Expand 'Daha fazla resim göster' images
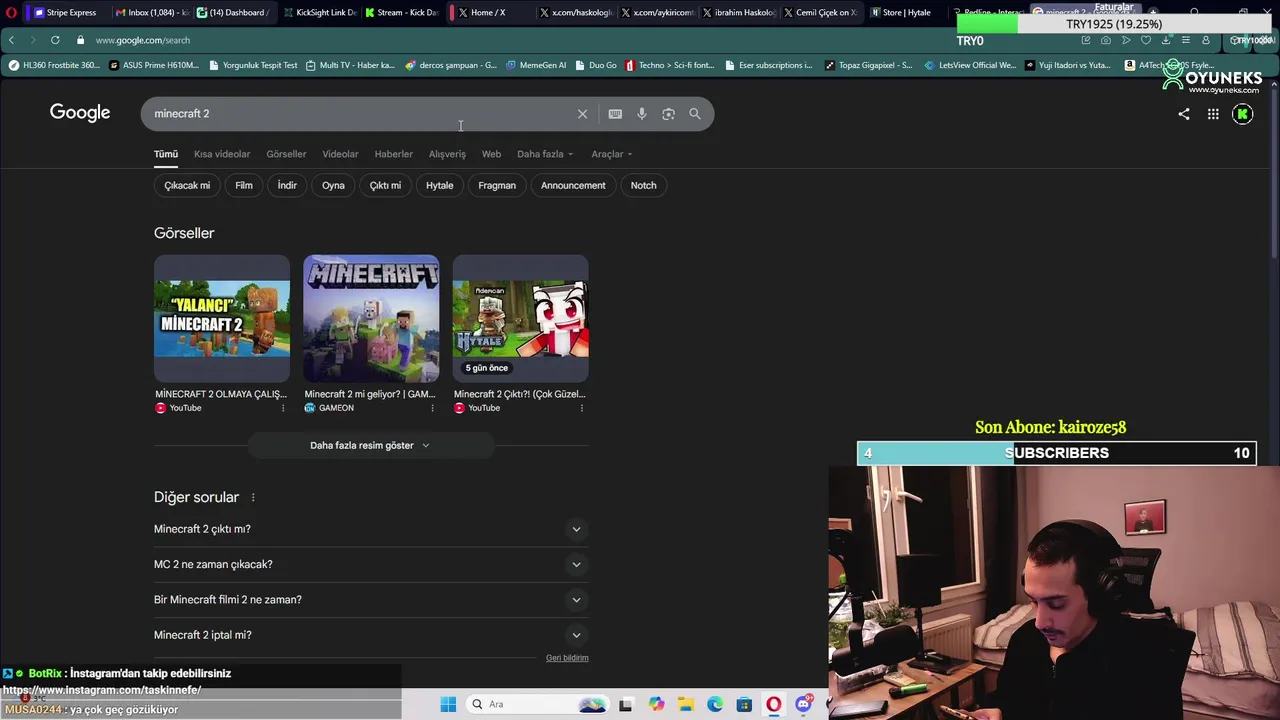Viewport: 1280px width, 720px height. (370, 446)
